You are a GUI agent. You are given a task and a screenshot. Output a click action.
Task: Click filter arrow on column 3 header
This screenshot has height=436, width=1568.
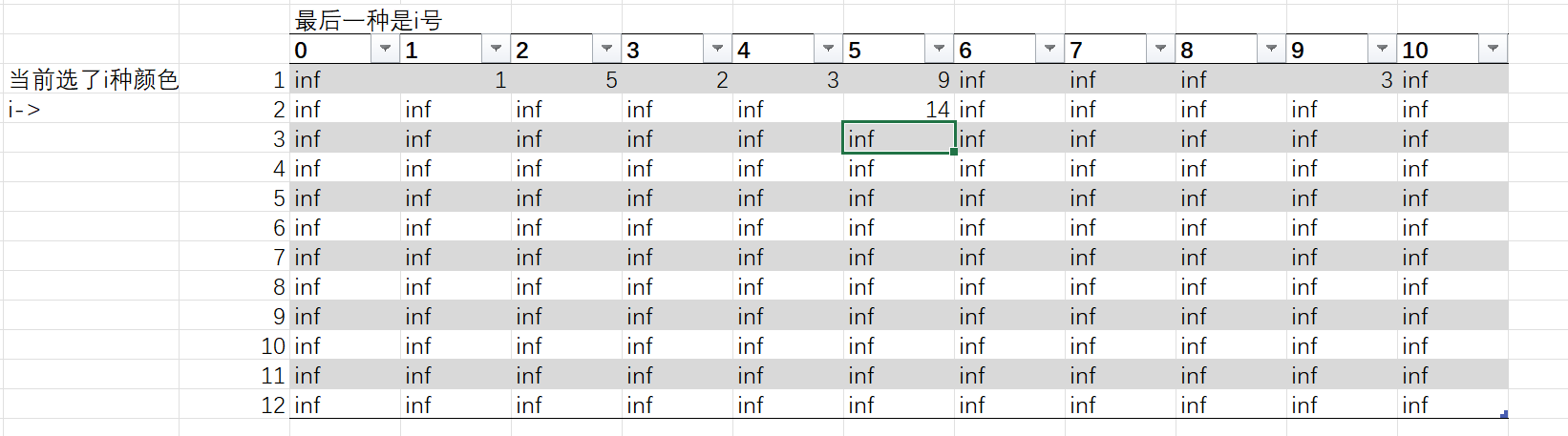tap(717, 49)
